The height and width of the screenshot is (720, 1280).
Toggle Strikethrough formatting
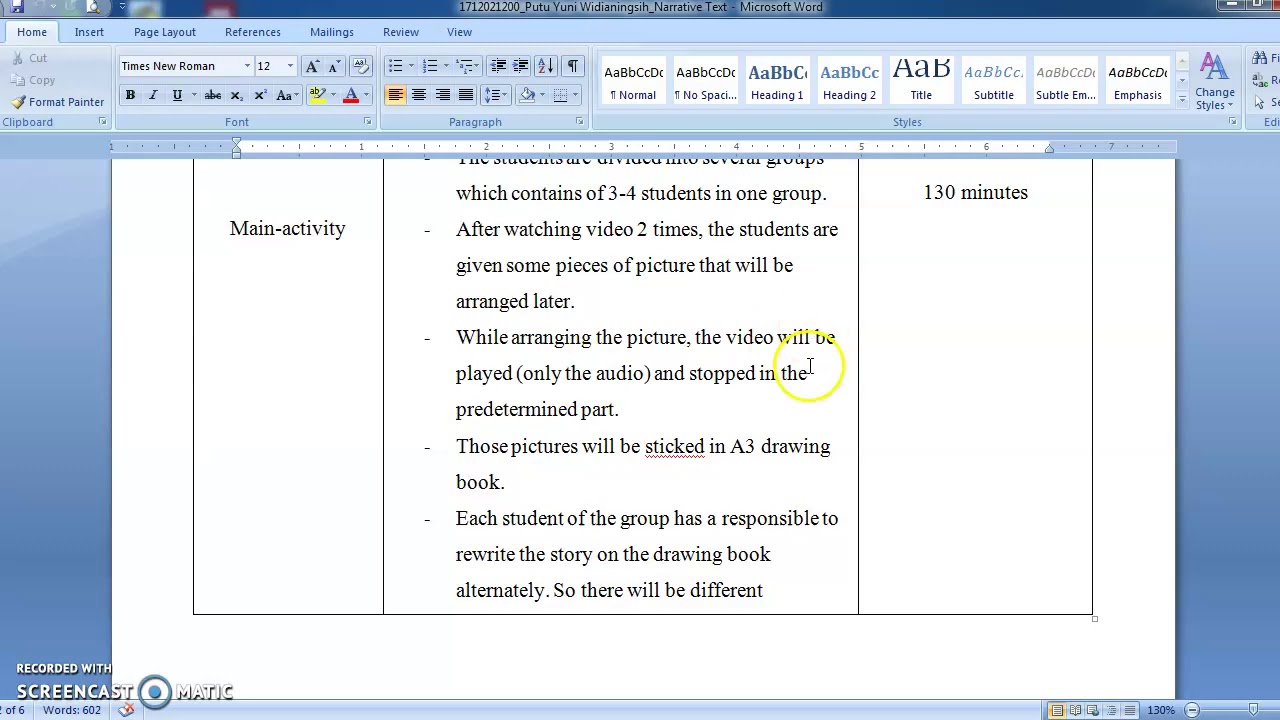pyautogui.click(x=212, y=95)
